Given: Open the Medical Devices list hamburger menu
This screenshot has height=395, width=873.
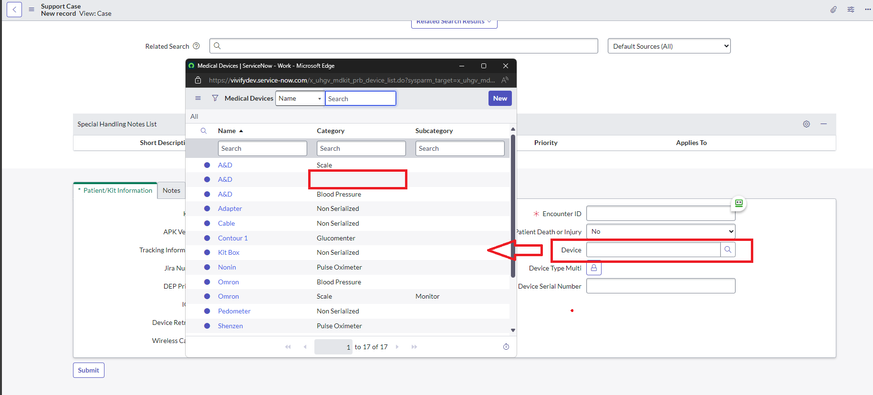Looking at the screenshot, I should coord(198,98).
